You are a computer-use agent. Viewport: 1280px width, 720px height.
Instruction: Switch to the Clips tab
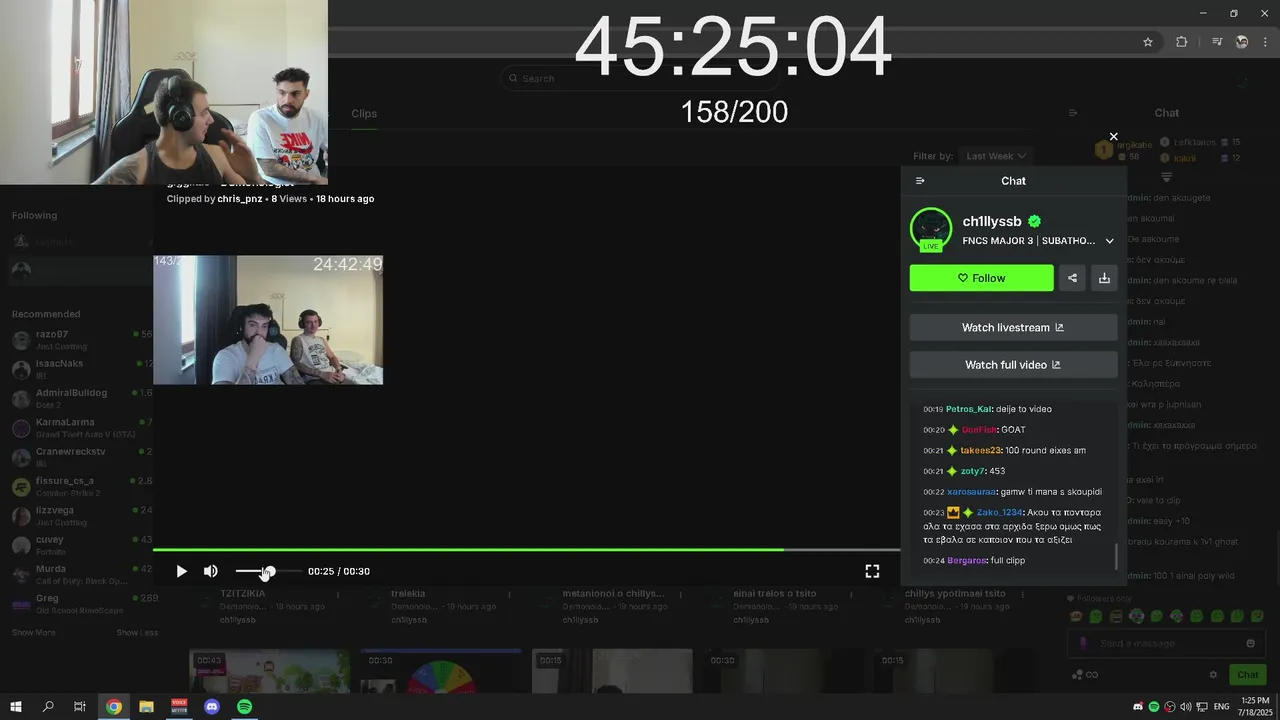pos(364,114)
